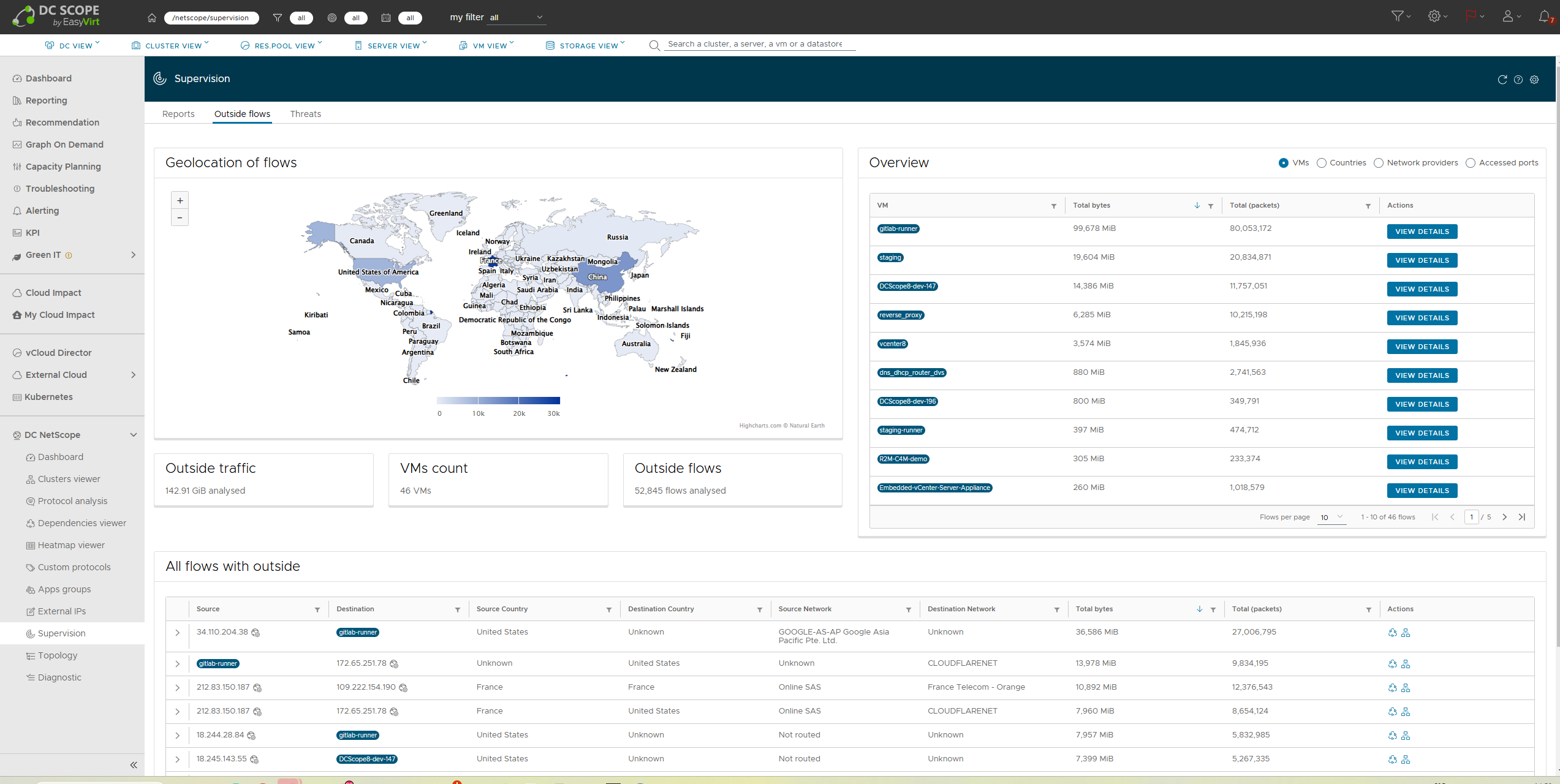Expand the first flow row 34.110.204.38
Image resolution: width=1560 pixels, height=784 pixels.
[x=178, y=633]
